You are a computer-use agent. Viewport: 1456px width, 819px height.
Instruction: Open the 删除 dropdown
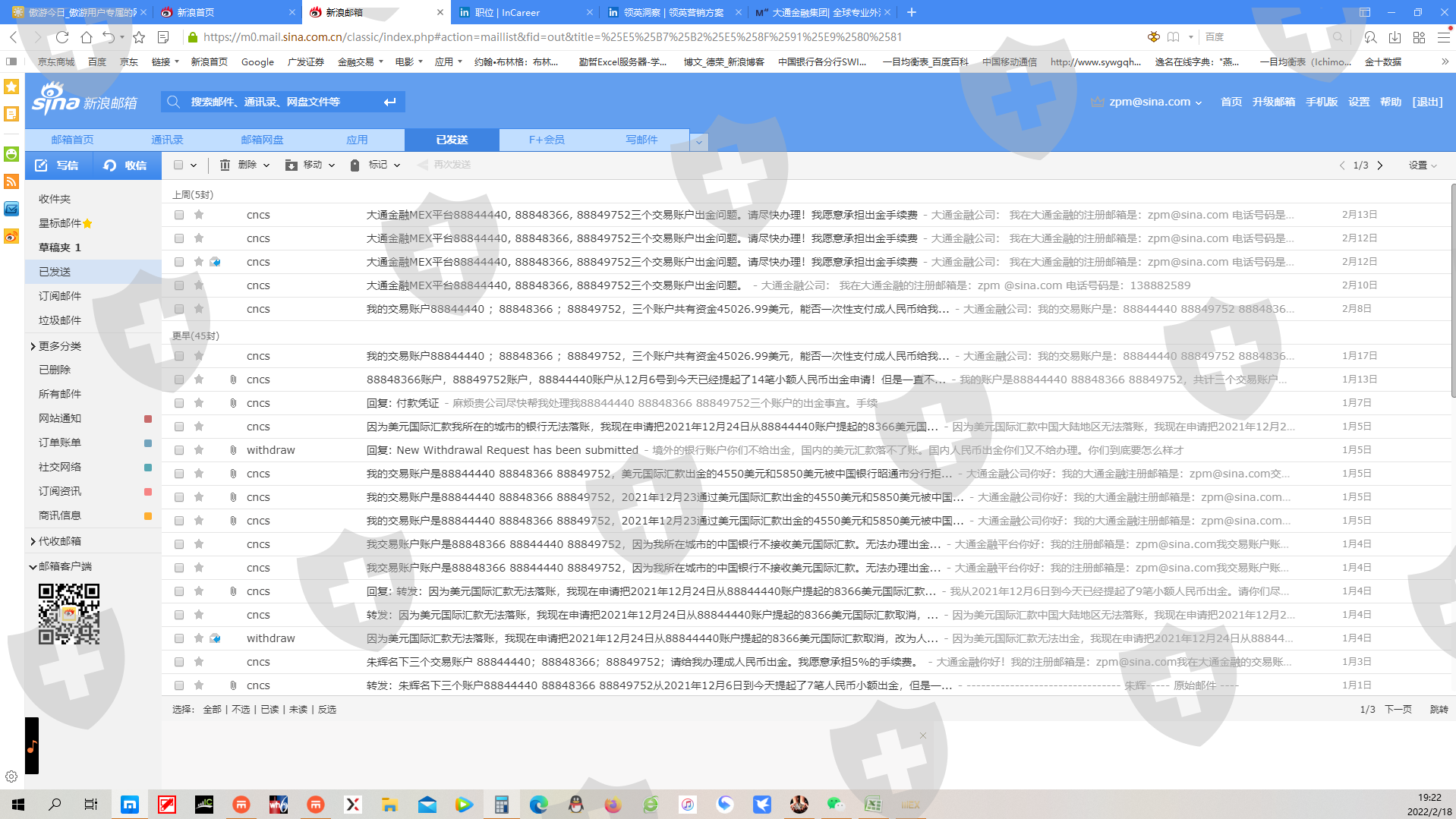[266, 165]
